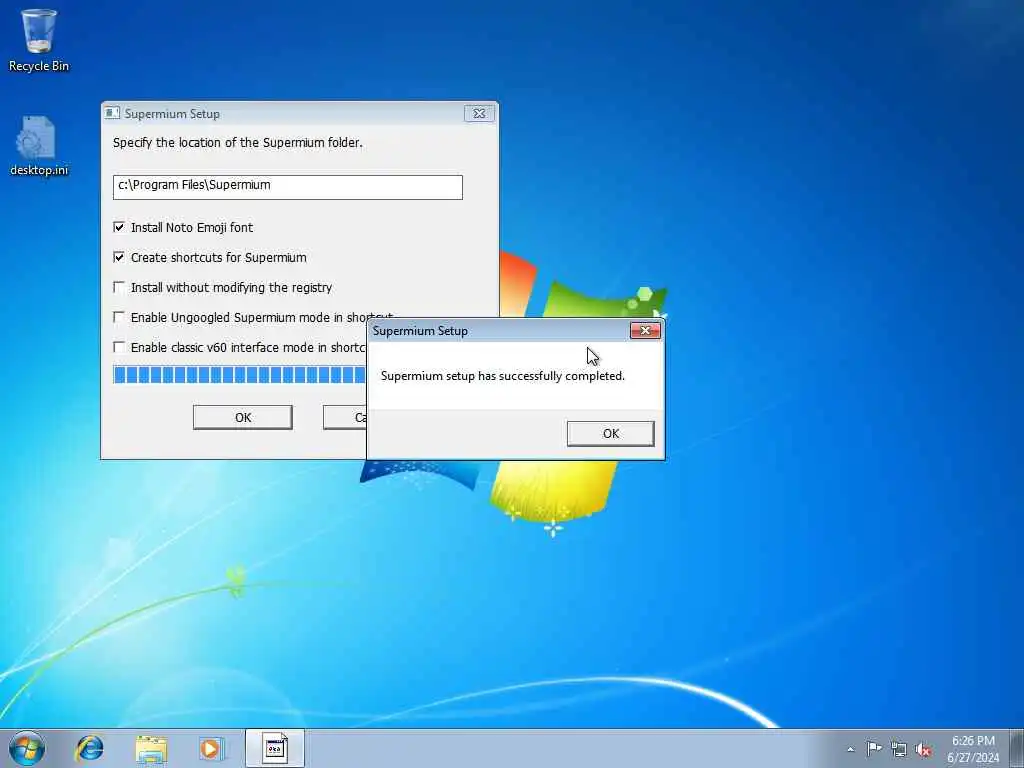Open Windows Explorer folder in taskbar

(151, 748)
